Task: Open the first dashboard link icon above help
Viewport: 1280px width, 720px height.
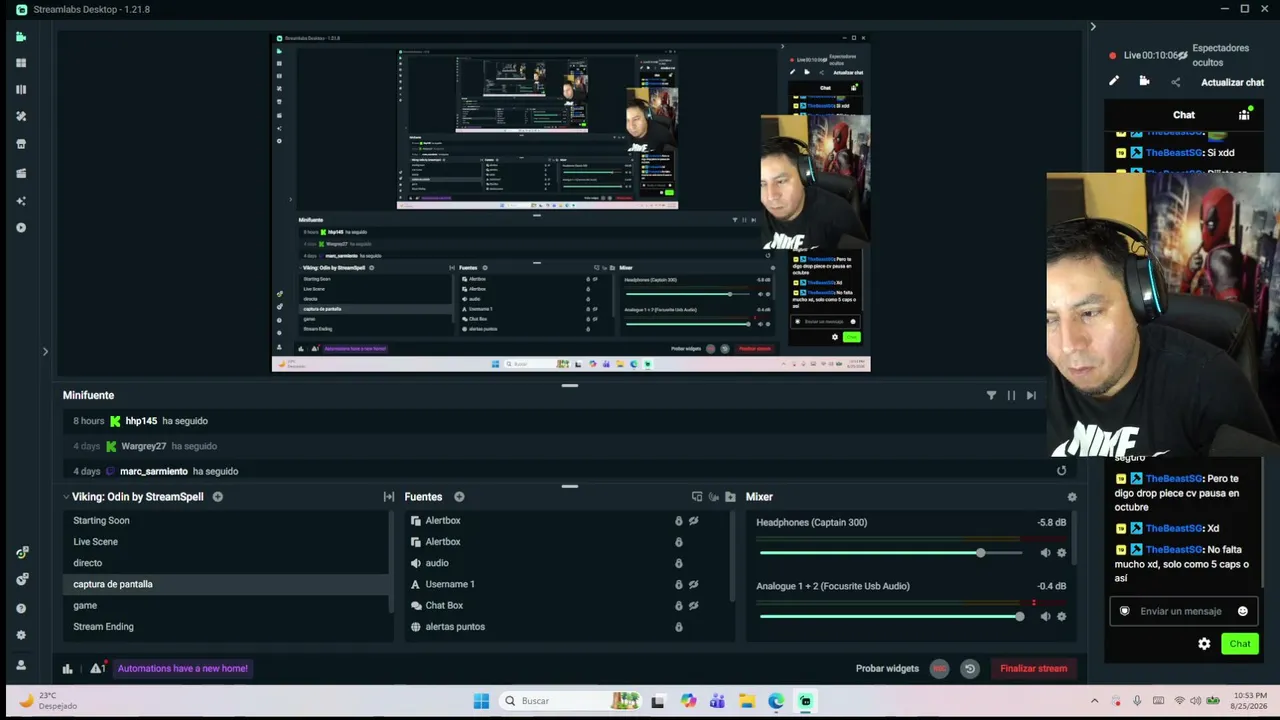Action: 21,553
